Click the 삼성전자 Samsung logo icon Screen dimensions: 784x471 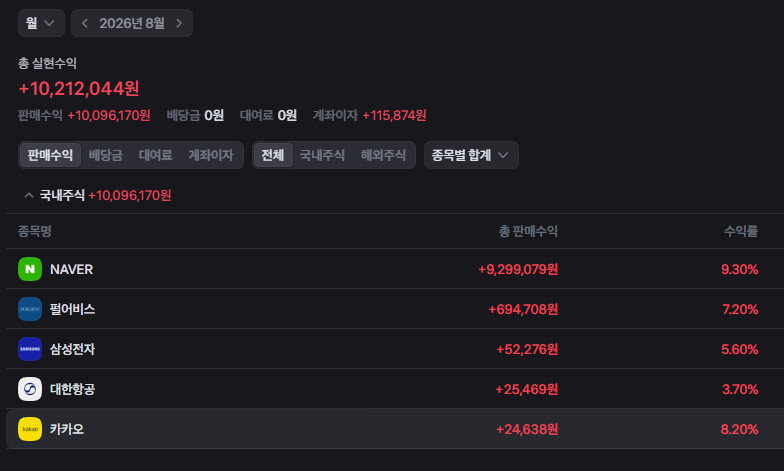(30, 349)
